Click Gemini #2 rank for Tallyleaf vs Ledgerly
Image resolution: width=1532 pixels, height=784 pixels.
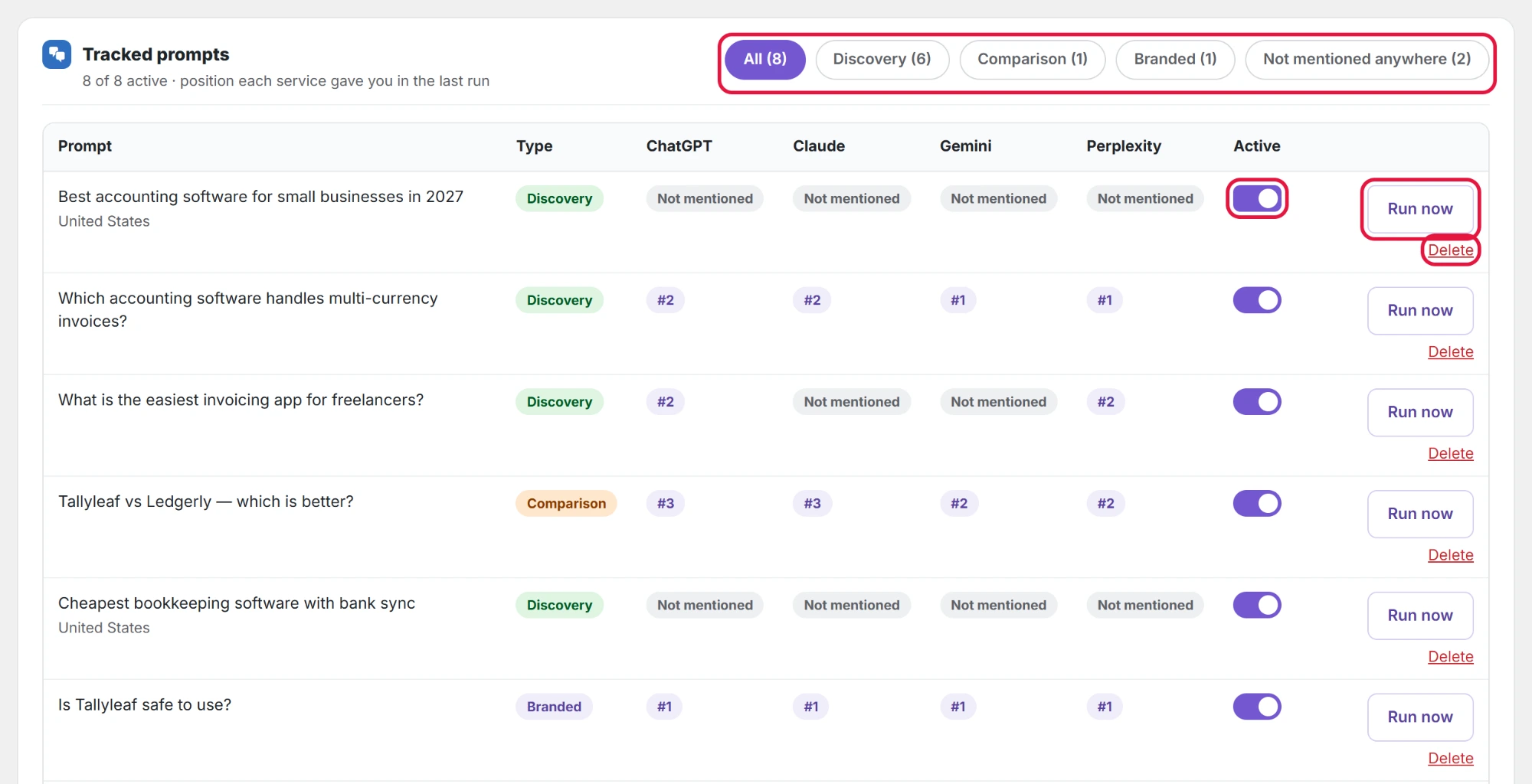(959, 503)
